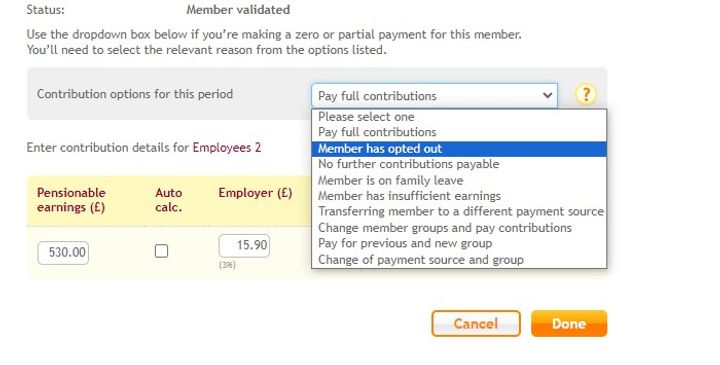Open the yellow question mark help icon
The width and height of the screenshot is (720, 365).
[x=585, y=95]
